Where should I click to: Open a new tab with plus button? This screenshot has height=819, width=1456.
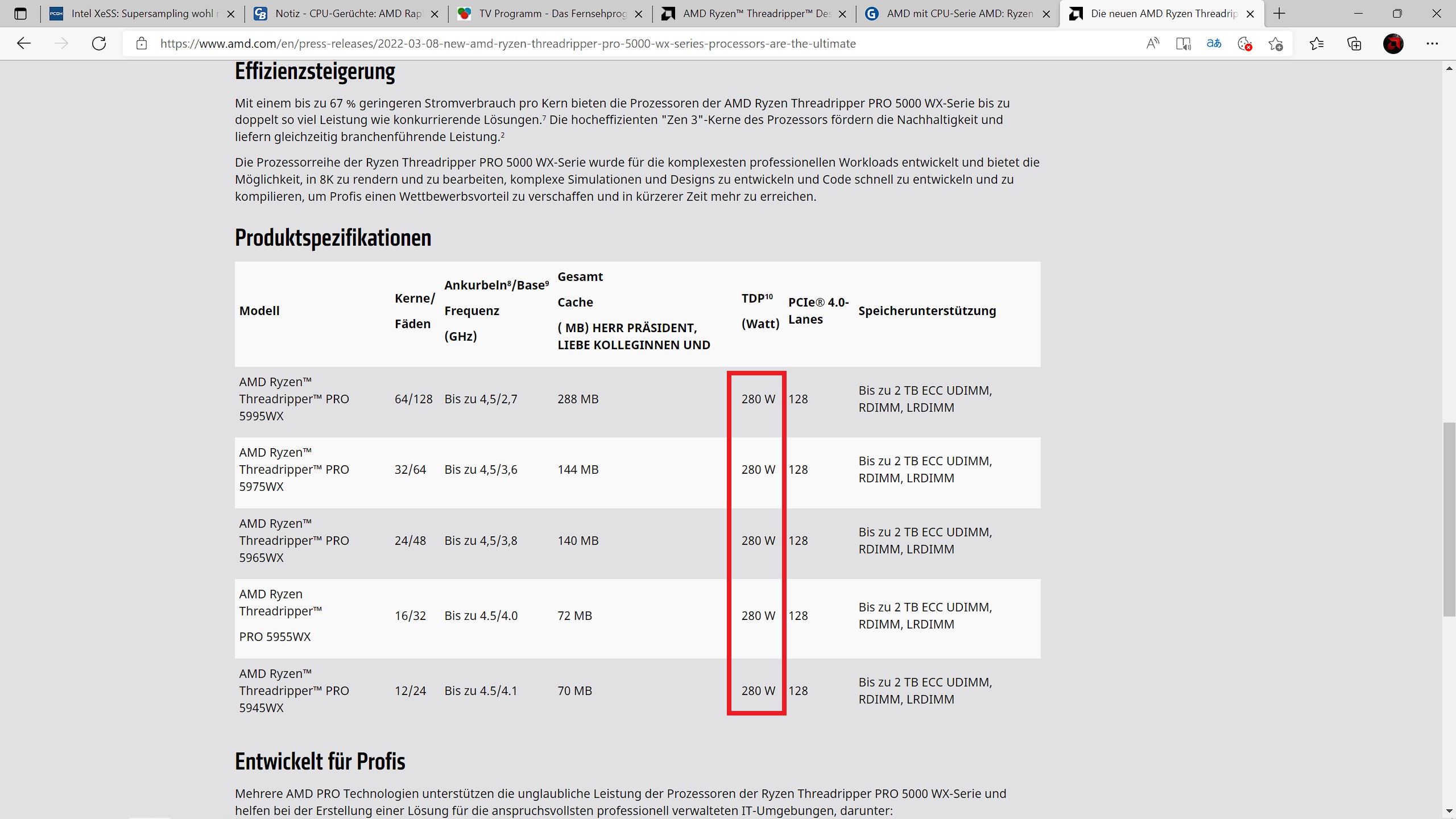tap(1279, 14)
